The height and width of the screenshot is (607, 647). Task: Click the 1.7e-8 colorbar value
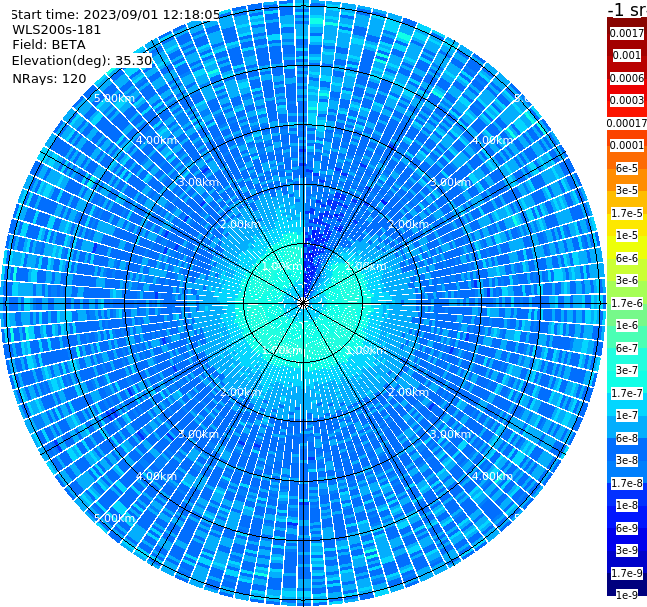[x=627, y=483]
